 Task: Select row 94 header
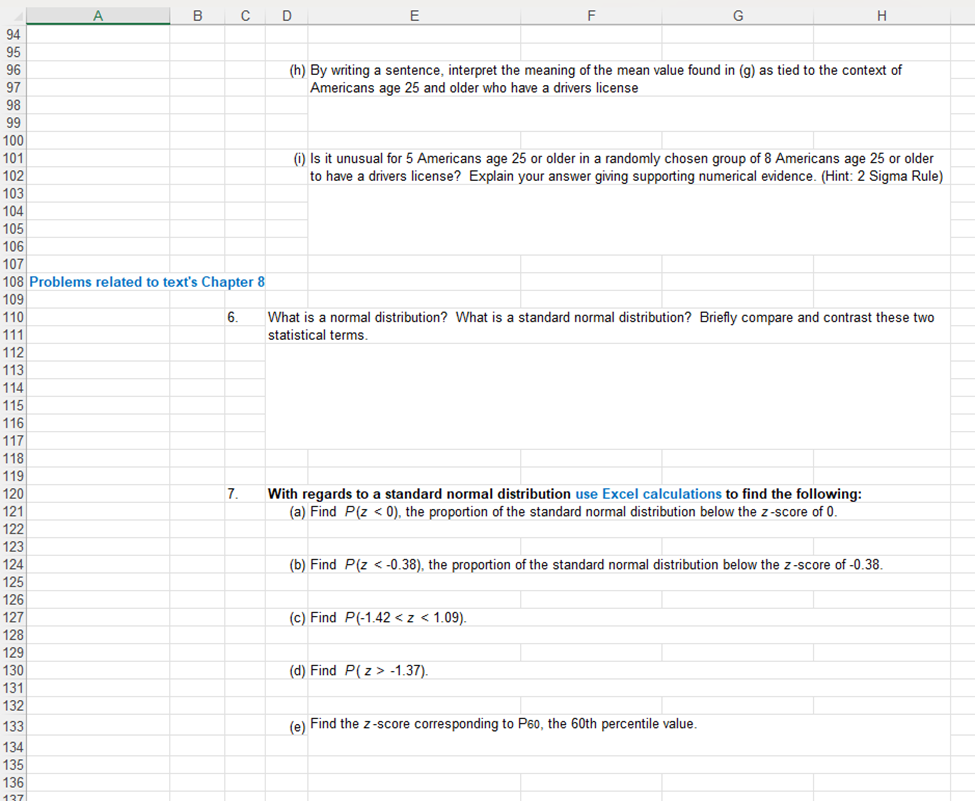pyautogui.click(x=13, y=34)
